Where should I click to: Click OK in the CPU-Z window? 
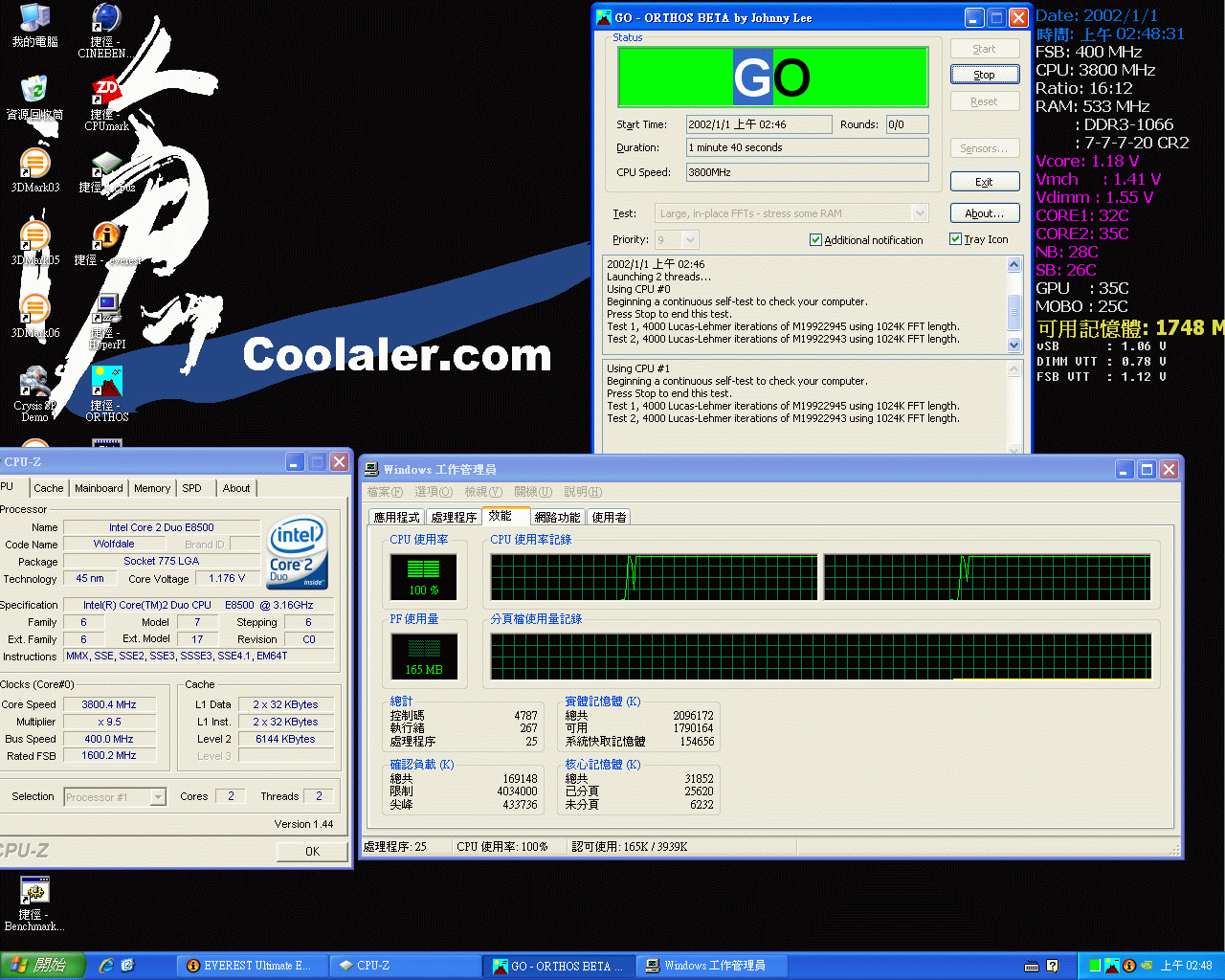(x=312, y=851)
